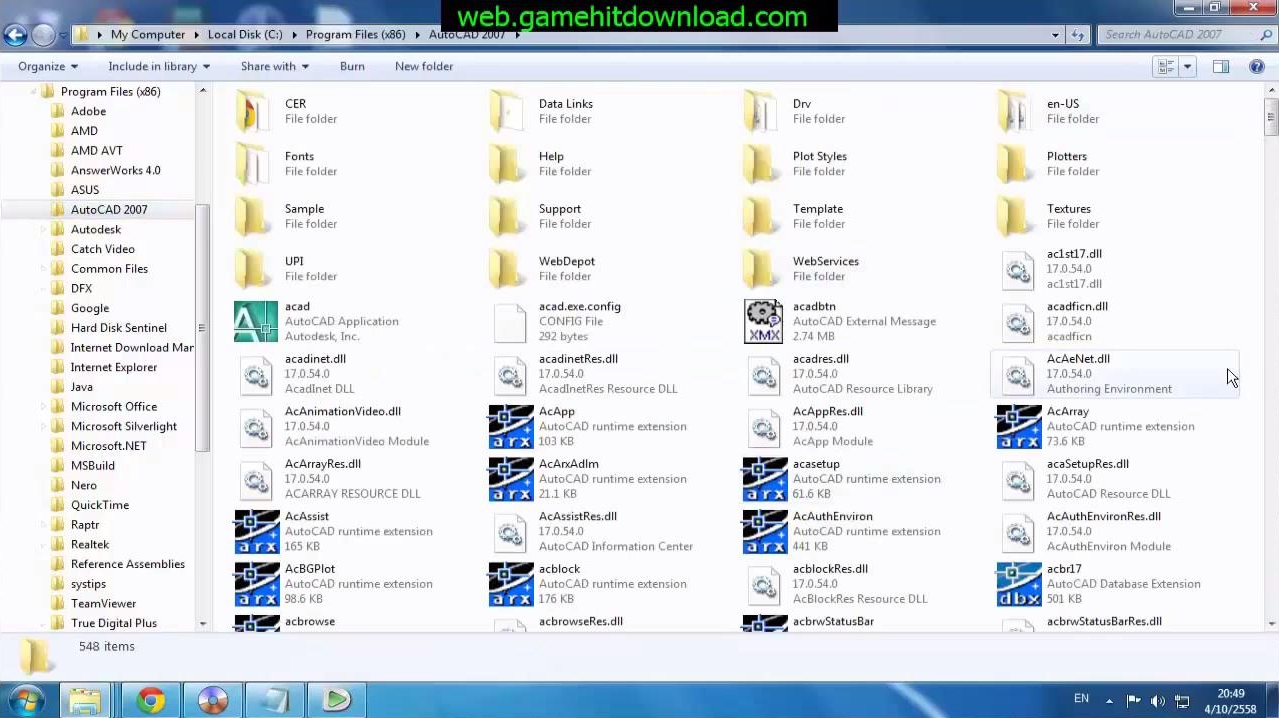1279x718 pixels.
Task: Expand the Microsoft Office tree node
Action: tap(44, 406)
